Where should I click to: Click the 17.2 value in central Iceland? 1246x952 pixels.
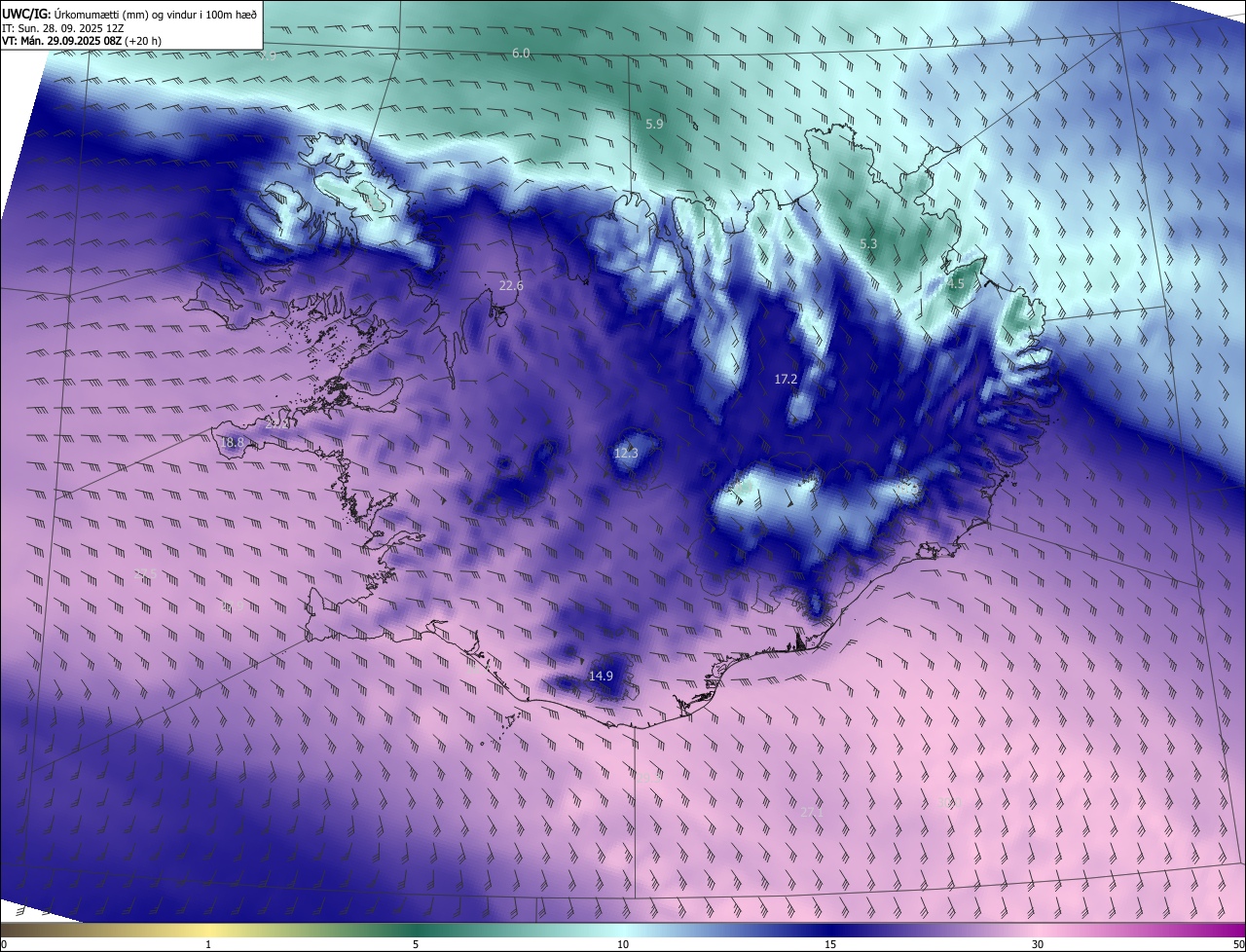[x=786, y=379]
